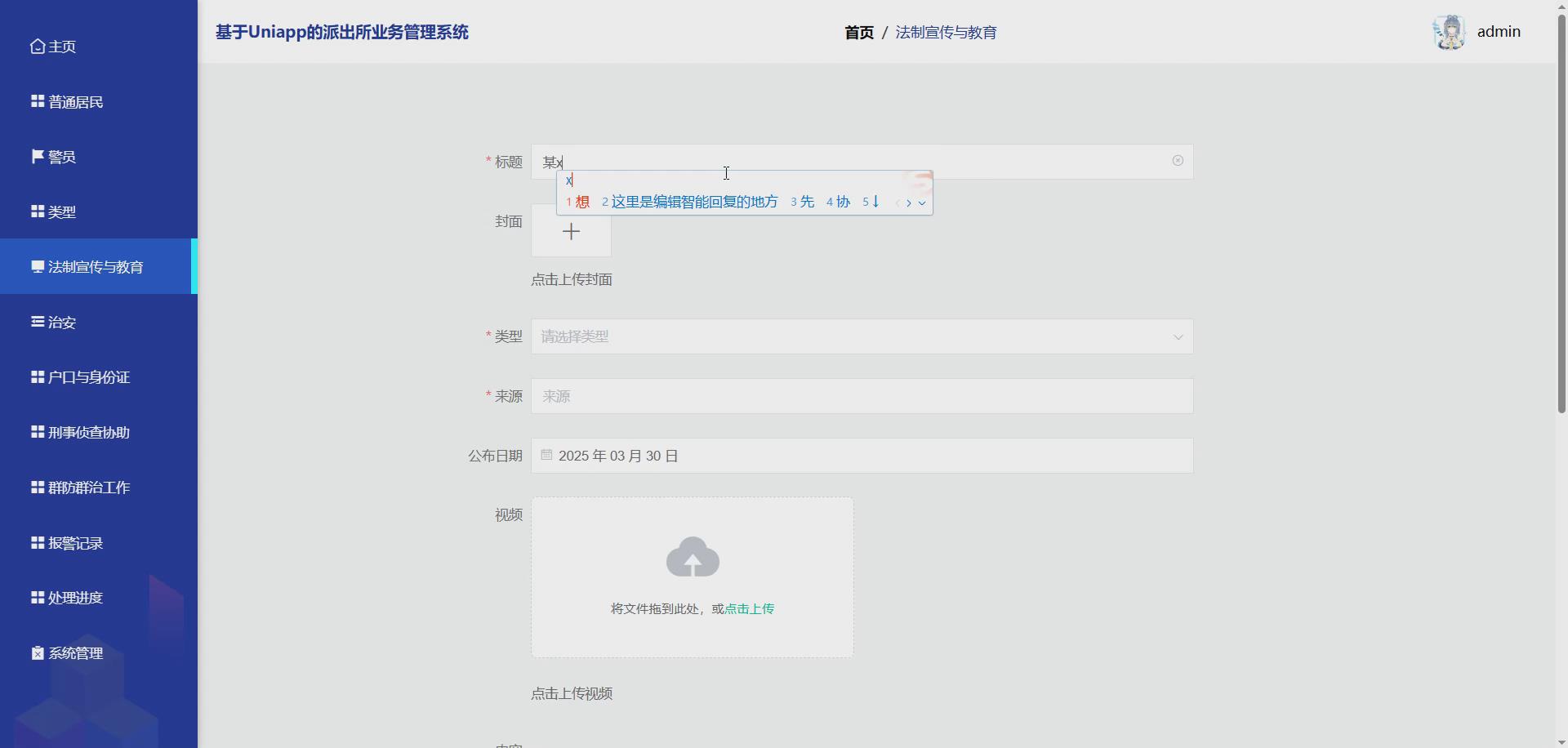1568x748 pixels.
Task: Click the upload cloud icon in the video area
Action: click(x=692, y=556)
